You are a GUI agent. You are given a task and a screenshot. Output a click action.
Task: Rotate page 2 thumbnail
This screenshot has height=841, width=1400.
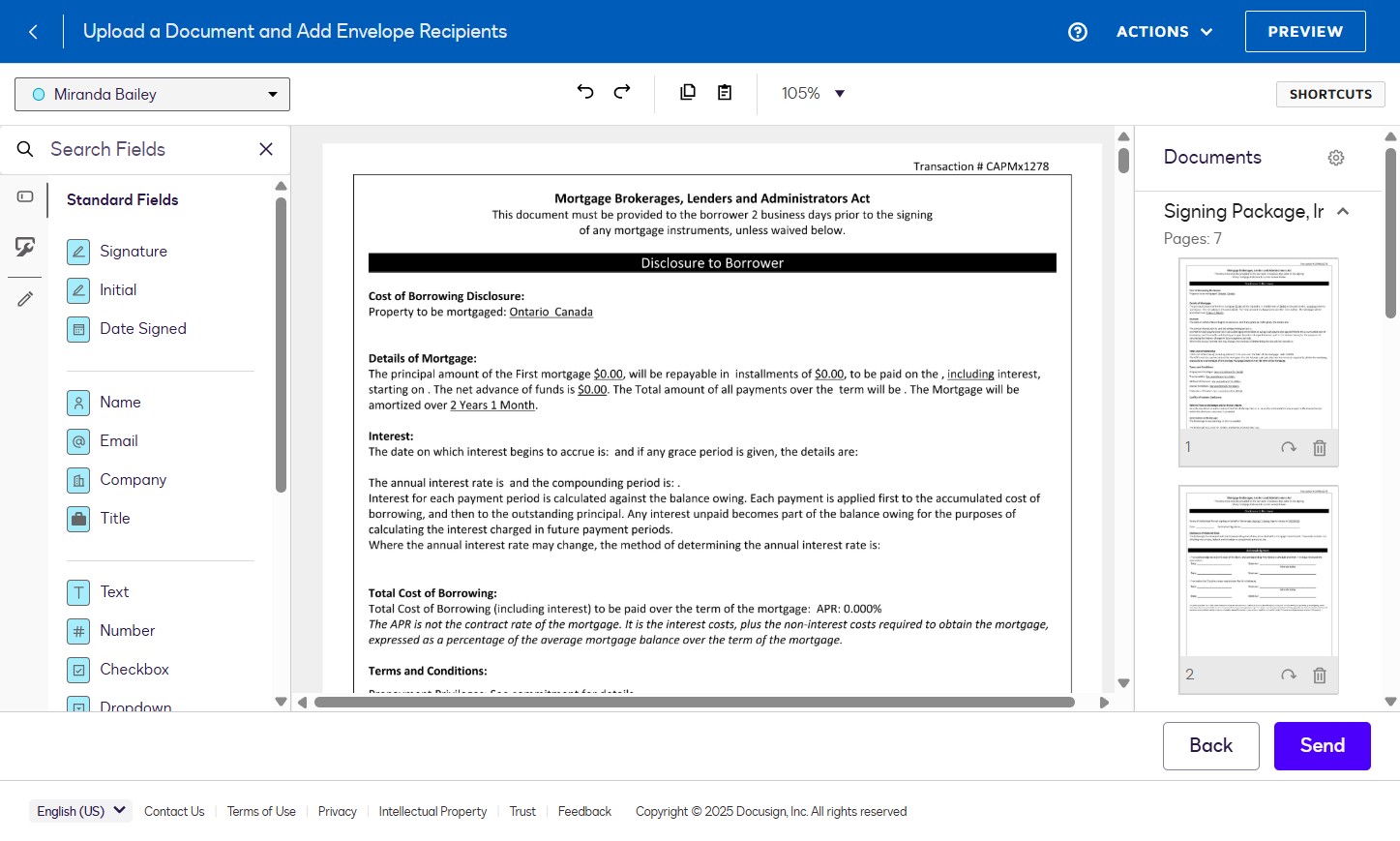pos(1289,676)
